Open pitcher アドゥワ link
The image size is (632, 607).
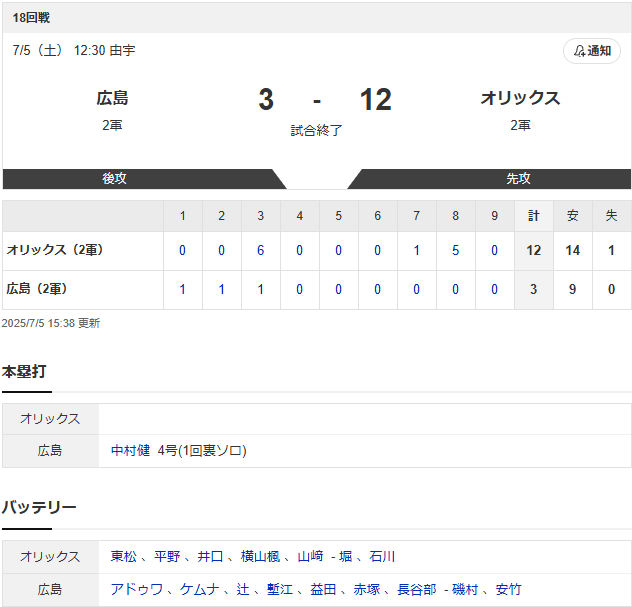[137, 589]
